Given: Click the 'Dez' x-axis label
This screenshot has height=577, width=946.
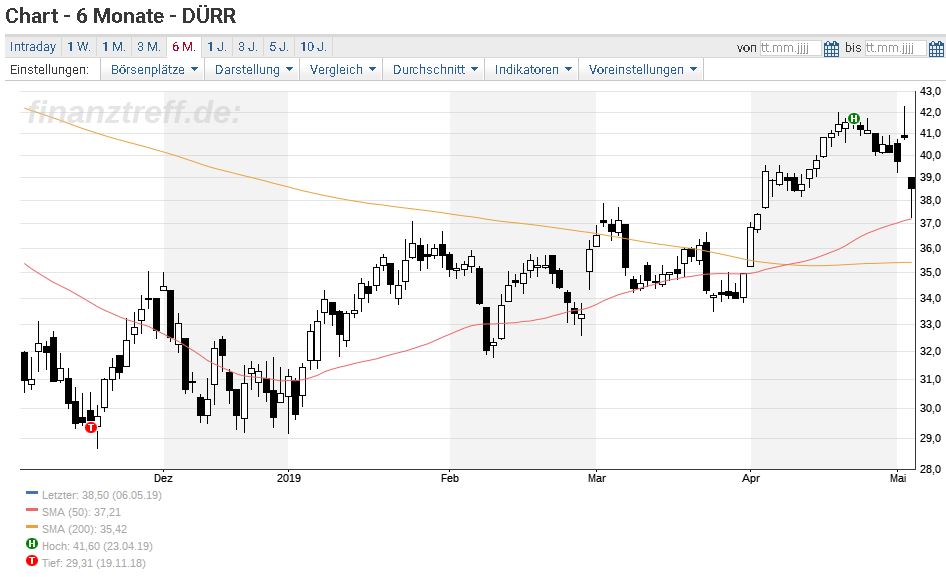Looking at the screenshot, I should coord(163,478).
